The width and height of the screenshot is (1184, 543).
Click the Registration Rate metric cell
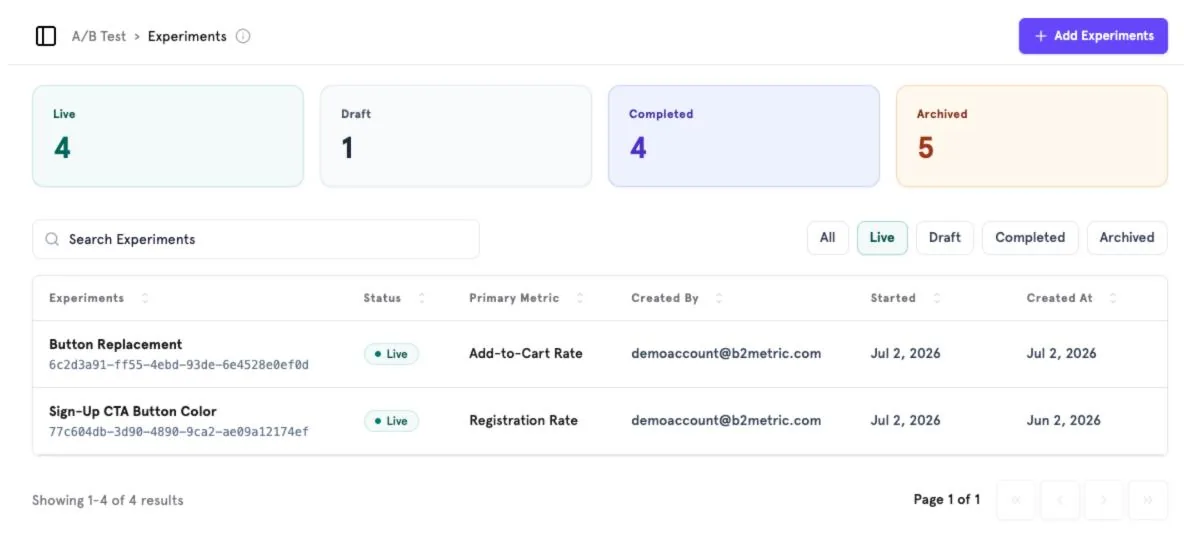[x=523, y=421]
